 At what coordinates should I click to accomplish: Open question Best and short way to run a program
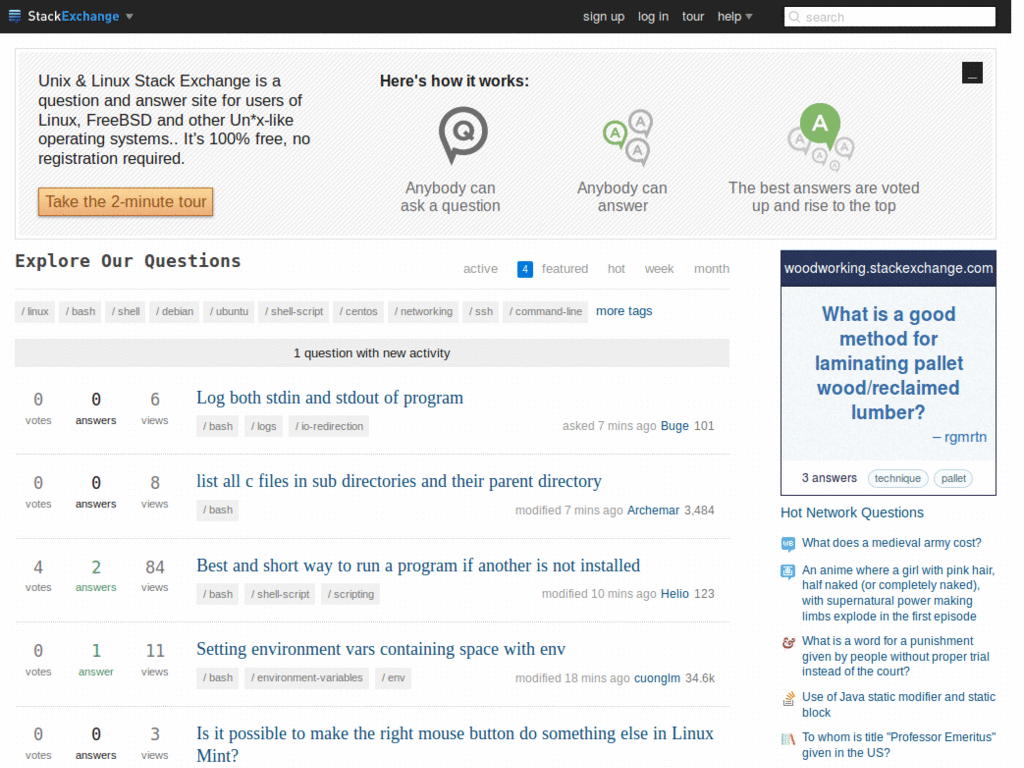(418, 566)
